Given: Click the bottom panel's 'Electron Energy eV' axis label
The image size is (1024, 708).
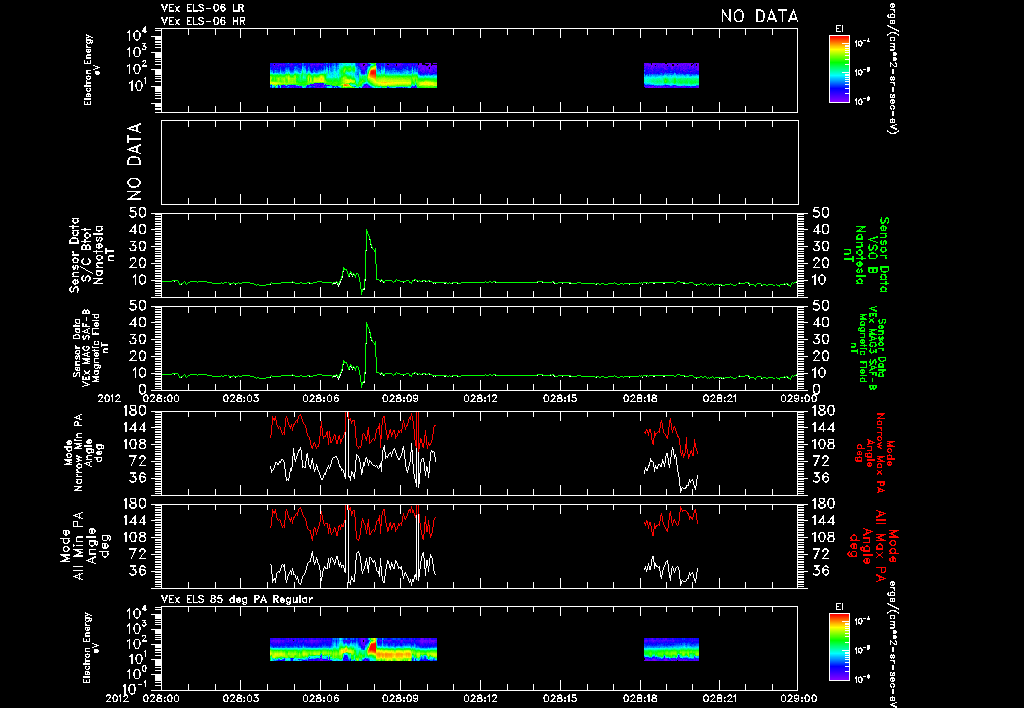Looking at the screenshot, I should (x=92, y=648).
